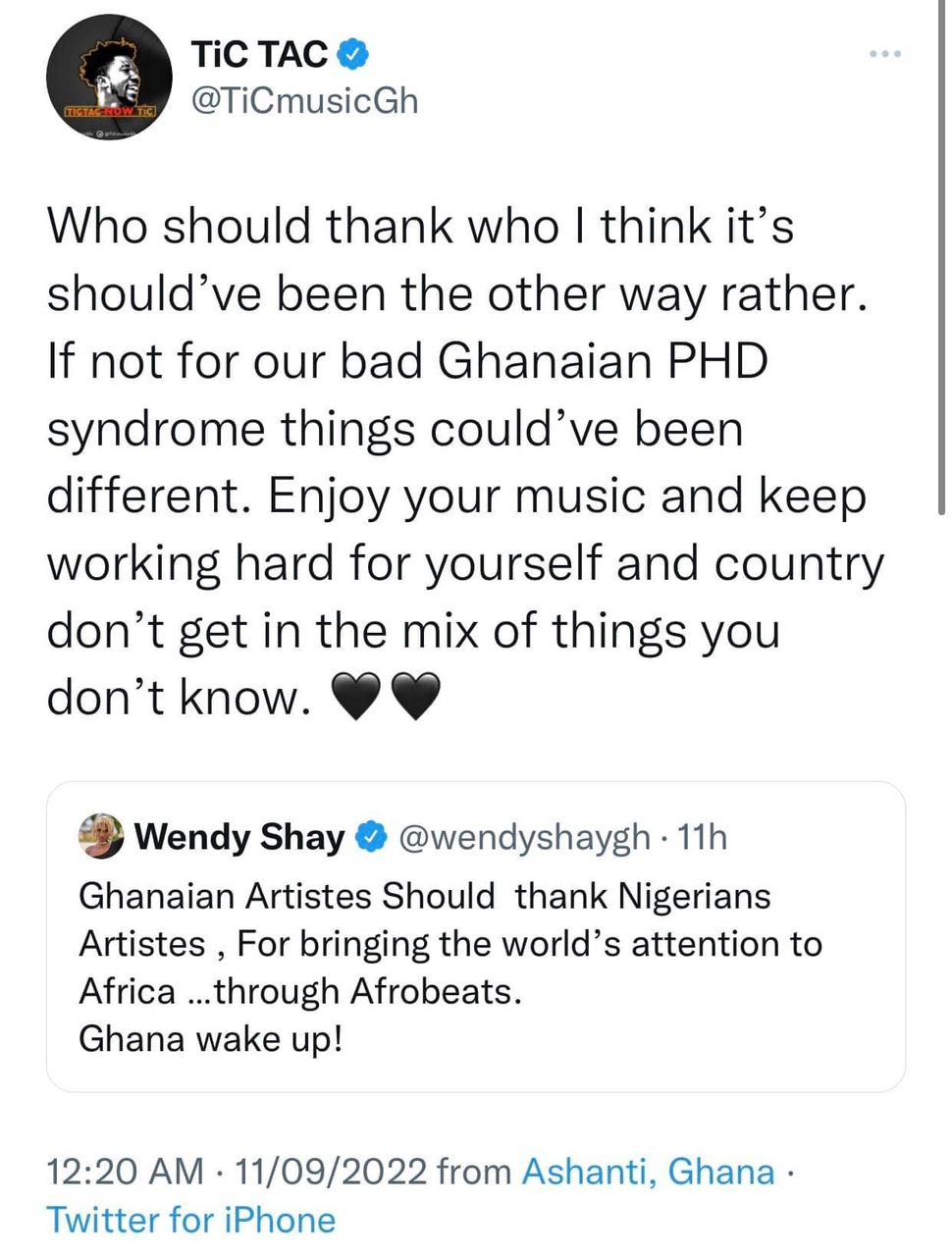The height and width of the screenshot is (1256, 952).
Task: Open the Twitter for iPhone source link
Action: 191,1220
